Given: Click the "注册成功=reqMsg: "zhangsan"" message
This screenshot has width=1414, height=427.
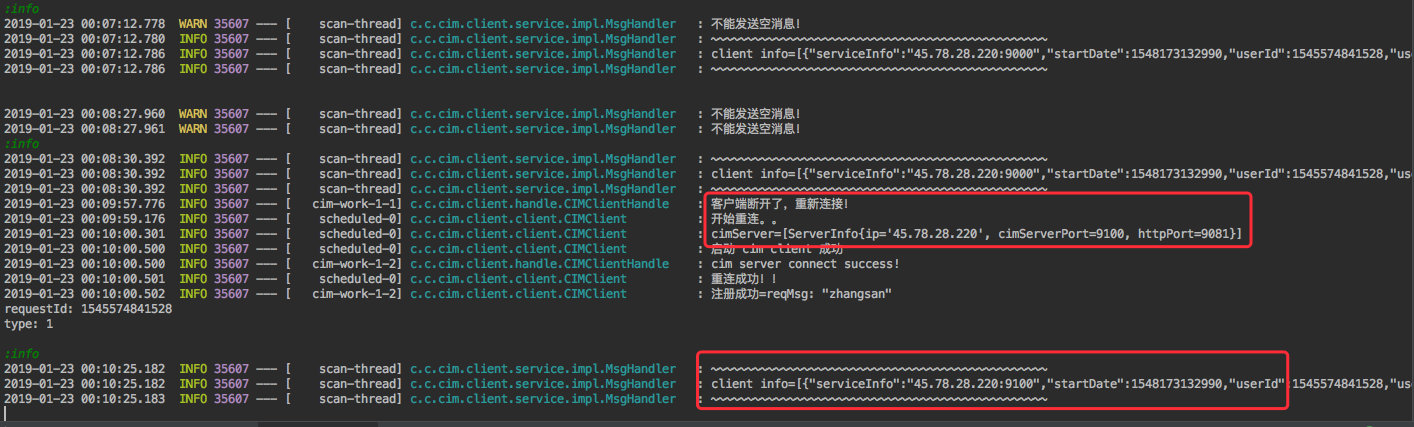Looking at the screenshot, I should (800, 294).
